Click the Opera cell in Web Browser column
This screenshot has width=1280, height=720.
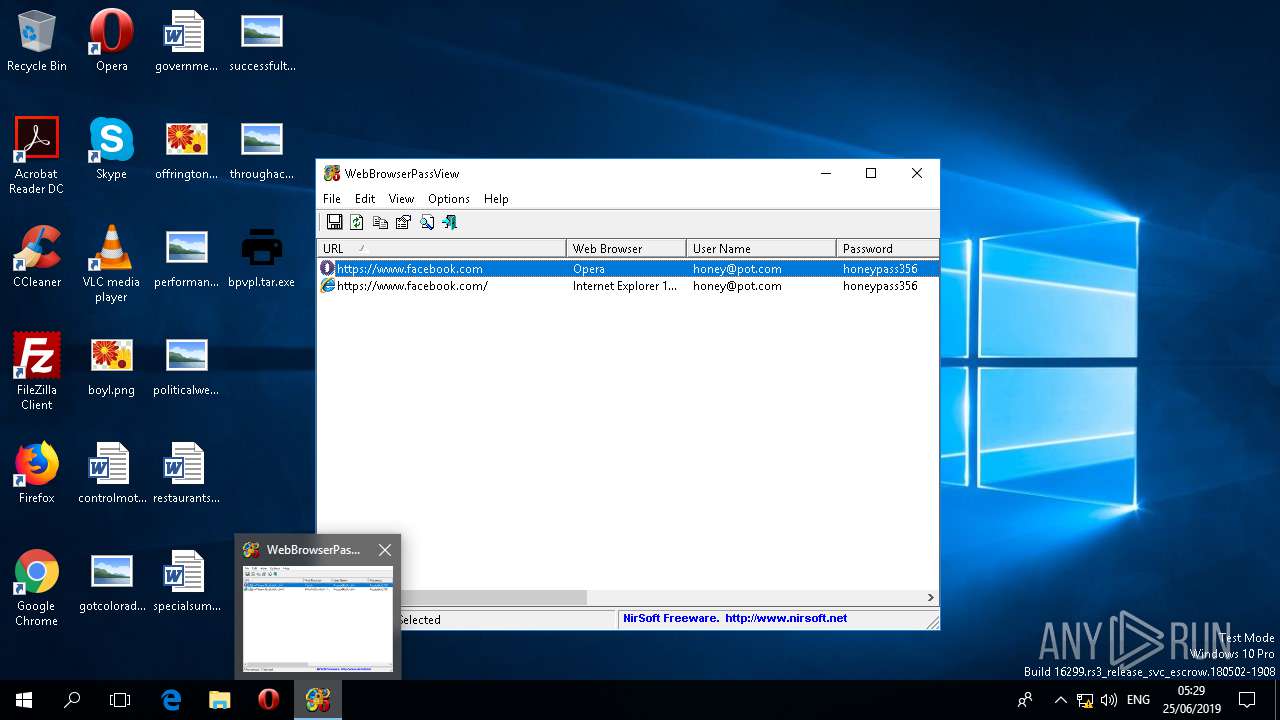(589, 269)
